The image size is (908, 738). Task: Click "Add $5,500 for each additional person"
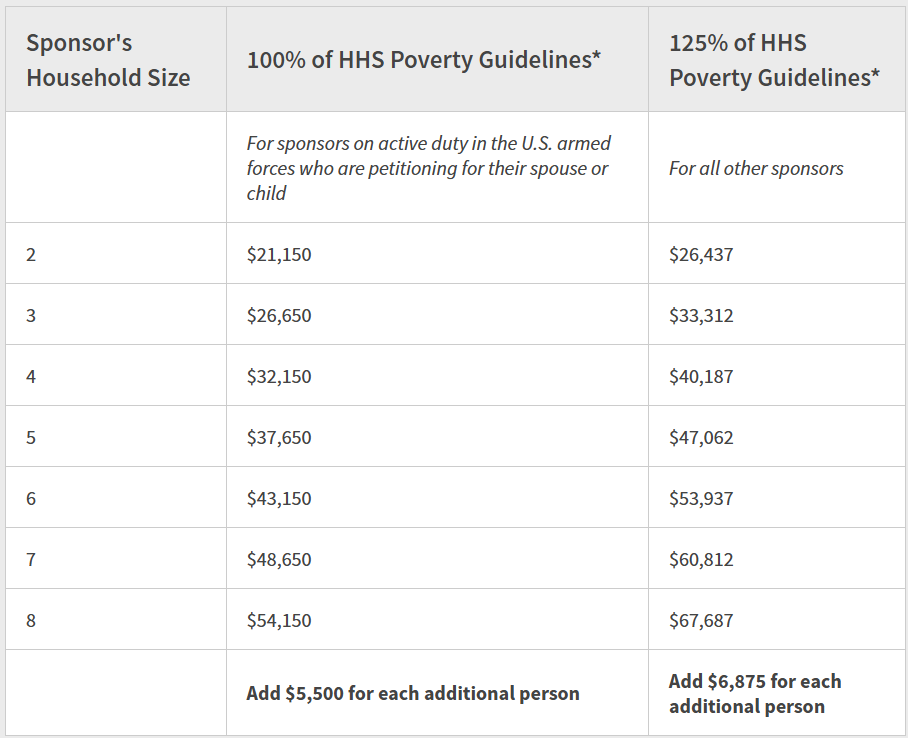[x=413, y=693]
